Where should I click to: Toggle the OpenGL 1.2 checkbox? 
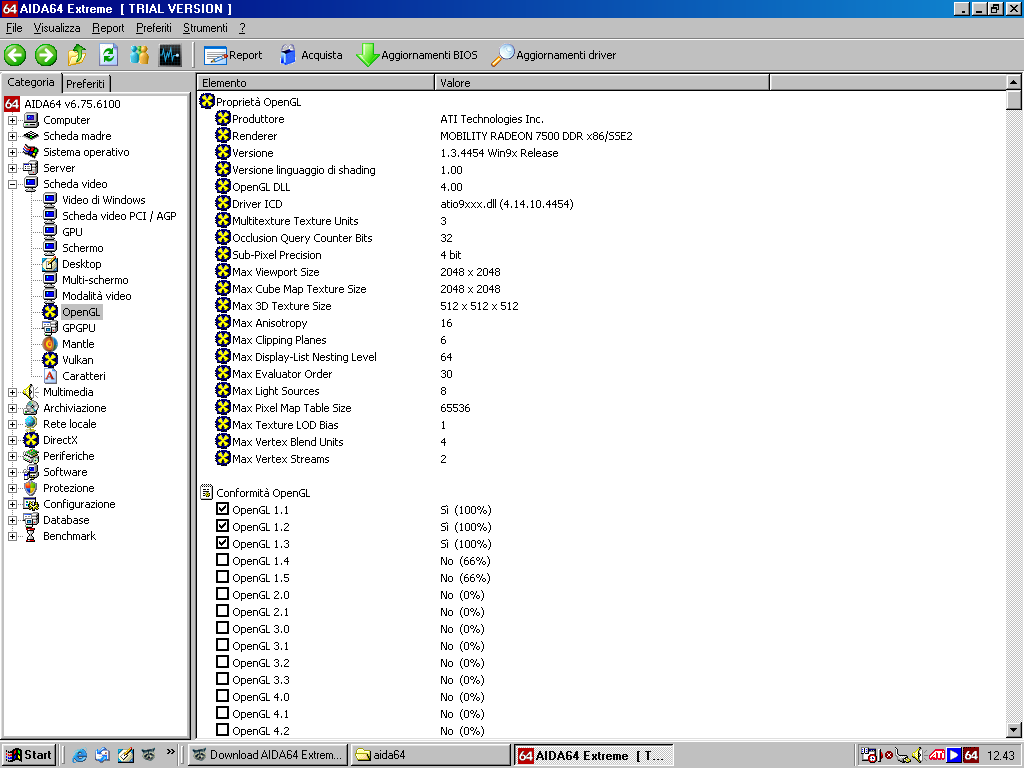[223, 526]
